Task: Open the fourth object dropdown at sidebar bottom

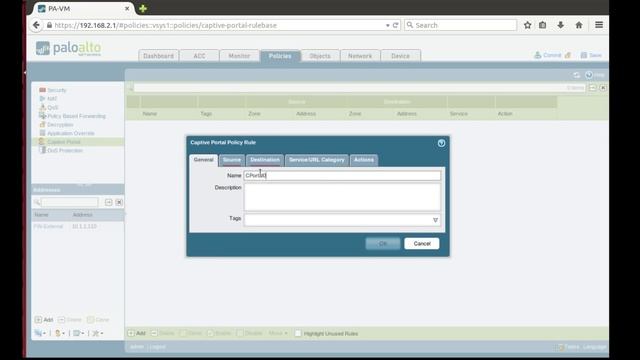Action: [98, 333]
